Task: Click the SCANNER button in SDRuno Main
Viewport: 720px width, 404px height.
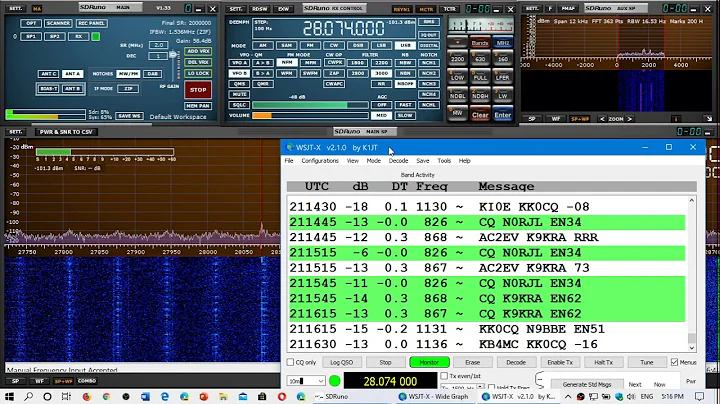Action: coord(58,23)
